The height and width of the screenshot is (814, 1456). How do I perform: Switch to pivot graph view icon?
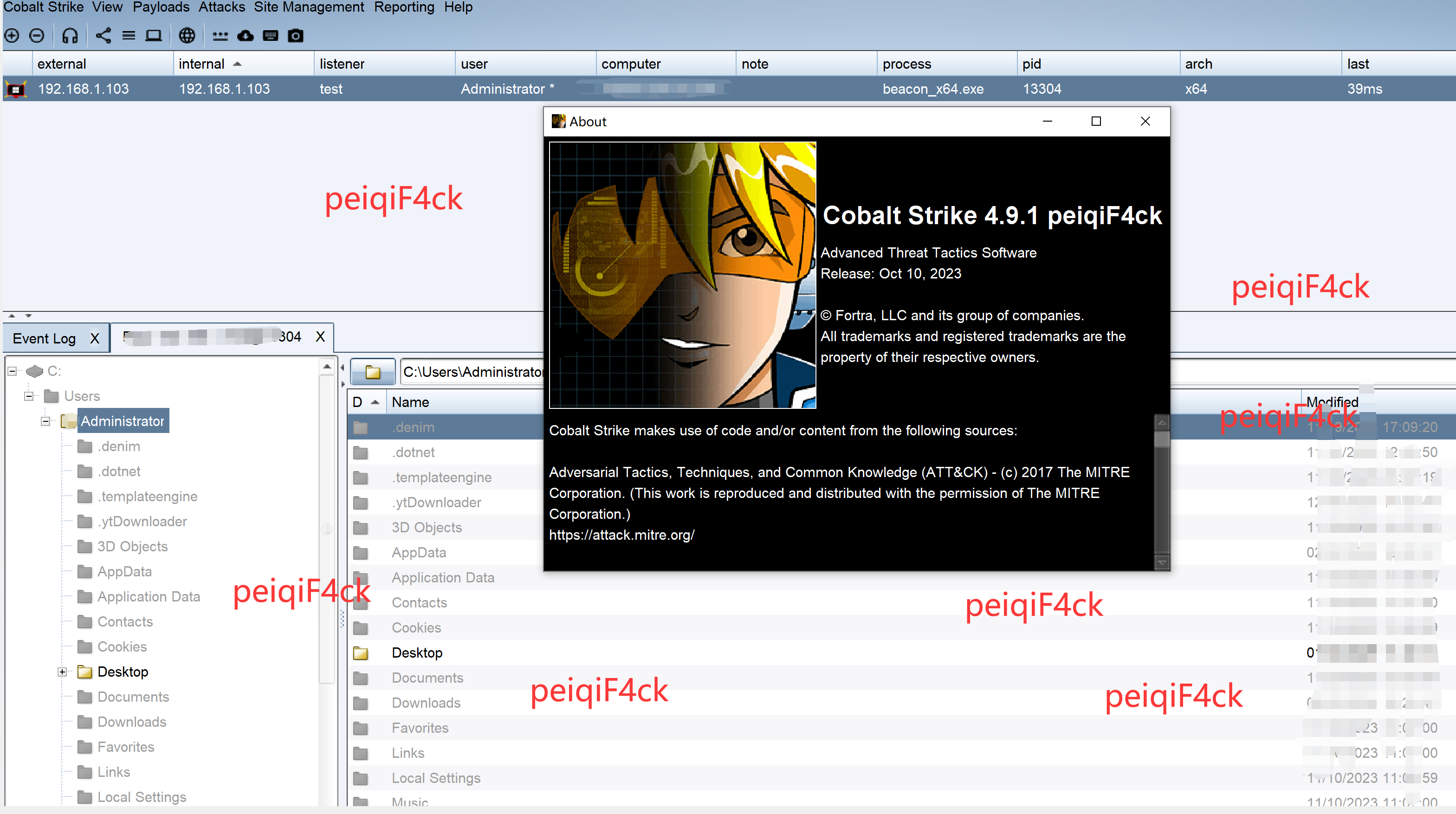click(x=104, y=36)
